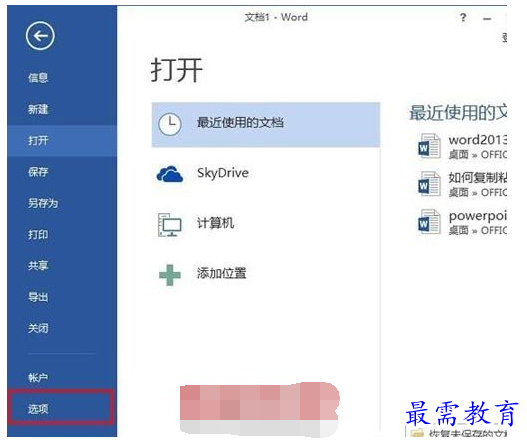This screenshot has width=527, height=445.
Task: Open 选项 at sidebar bottom
Action: click(61, 407)
